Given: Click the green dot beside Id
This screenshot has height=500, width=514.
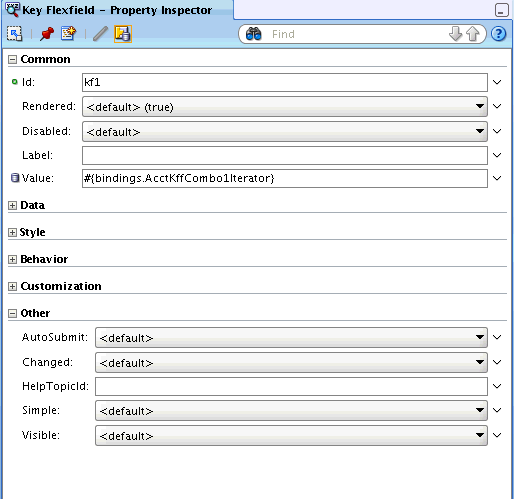Looking at the screenshot, I should (x=14, y=82).
